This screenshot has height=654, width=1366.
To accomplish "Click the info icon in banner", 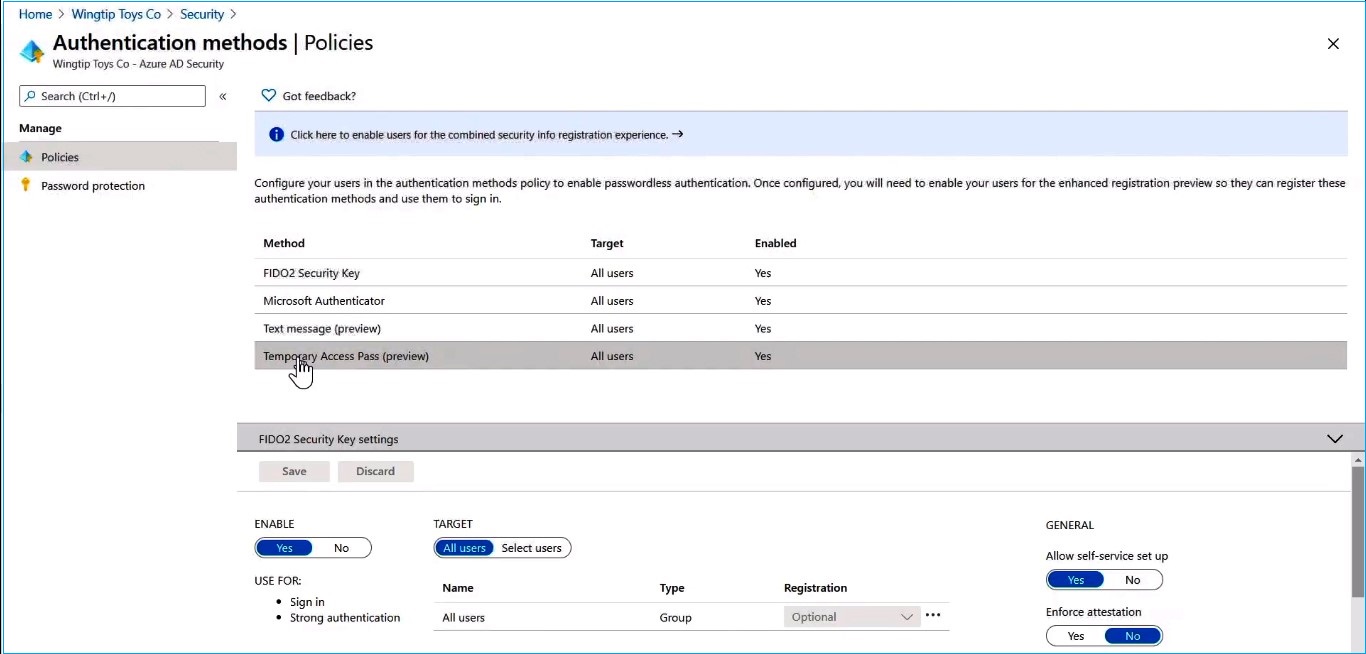I will click(x=277, y=134).
